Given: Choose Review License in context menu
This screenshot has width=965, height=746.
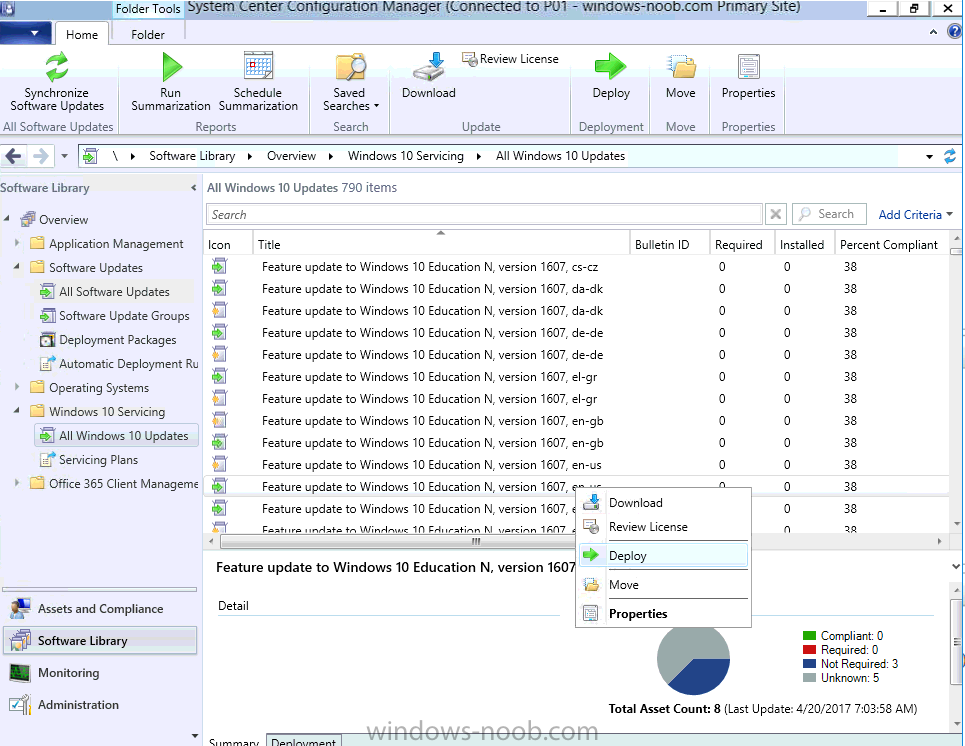Looking at the screenshot, I should coord(663,527).
